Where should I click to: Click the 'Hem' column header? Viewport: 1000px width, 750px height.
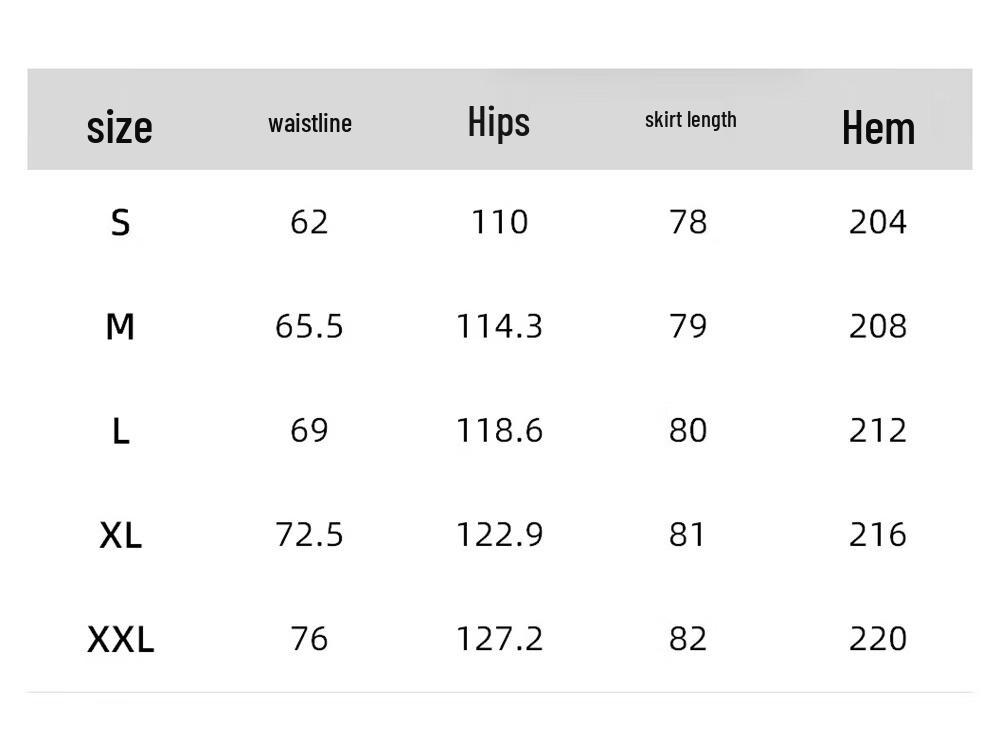click(x=878, y=128)
